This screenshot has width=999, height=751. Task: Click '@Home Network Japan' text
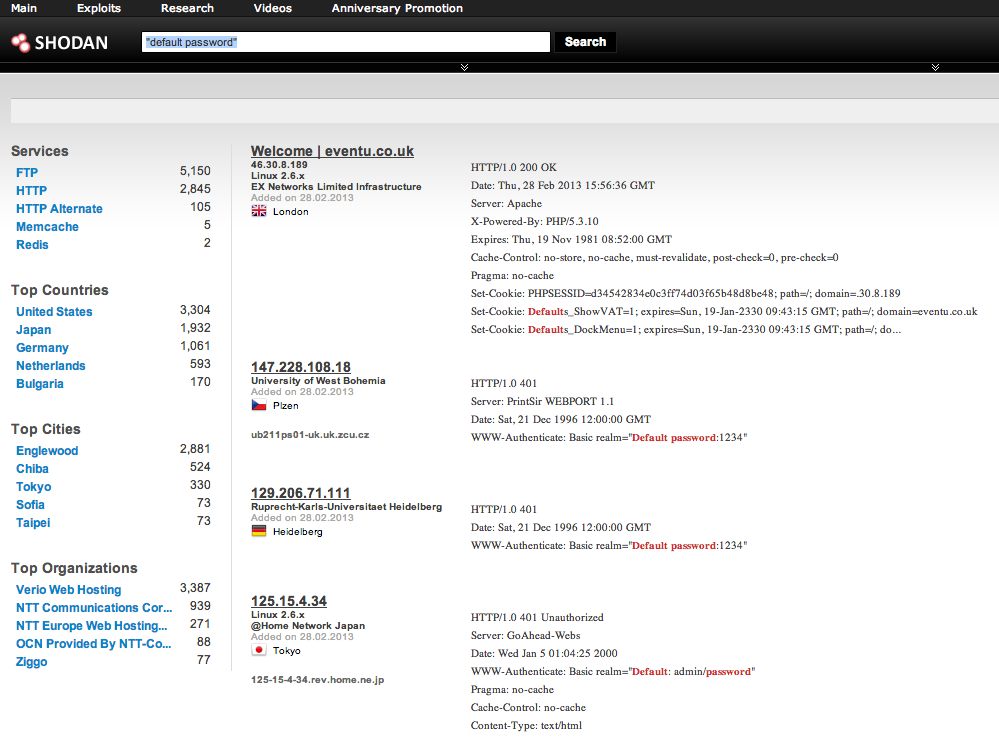click(308, 626)
